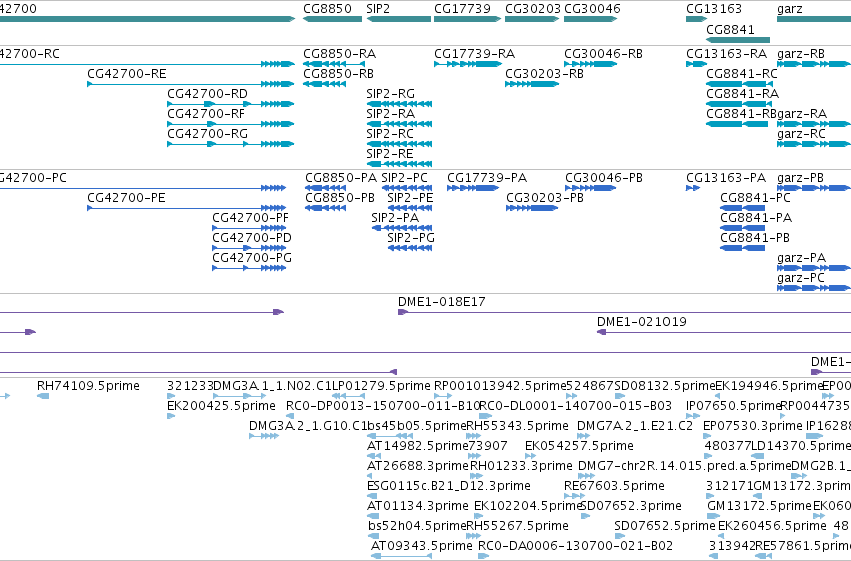The image size is (851, 561).
Task: Select protein SIP2-PA
Action: pos(402,228)
